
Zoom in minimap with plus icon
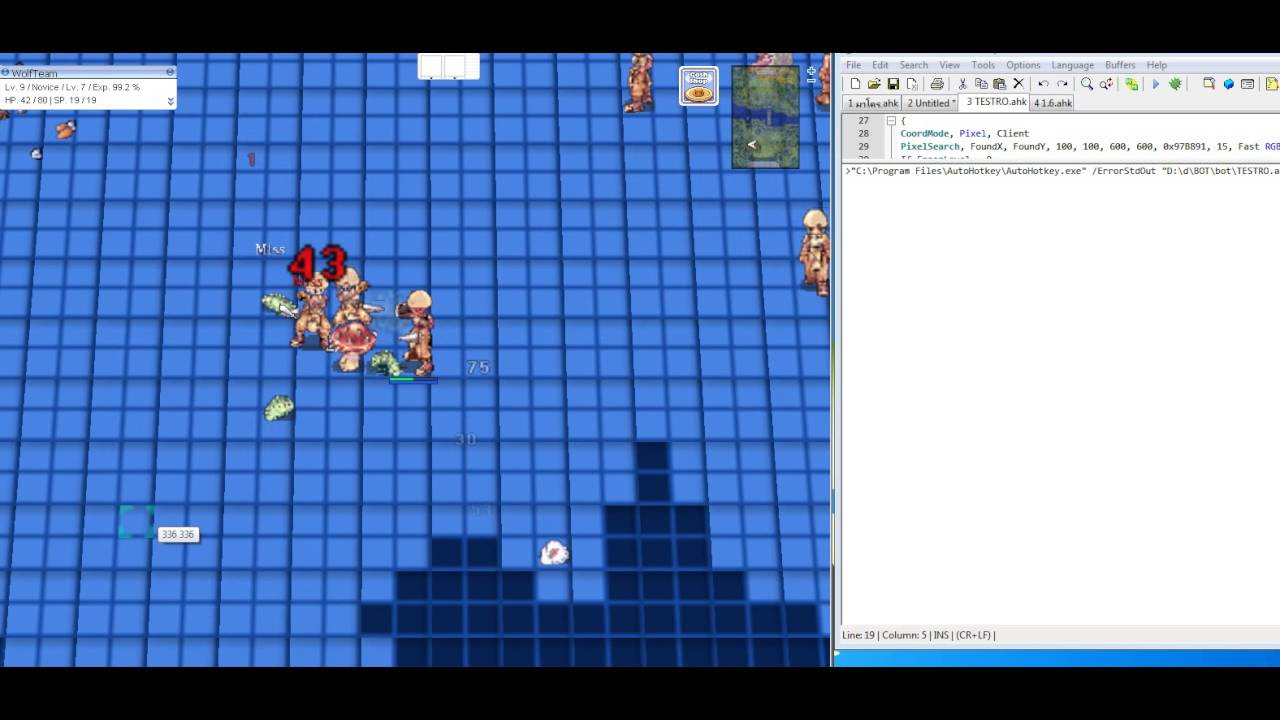pyautogui.click(x=811, y=70)
